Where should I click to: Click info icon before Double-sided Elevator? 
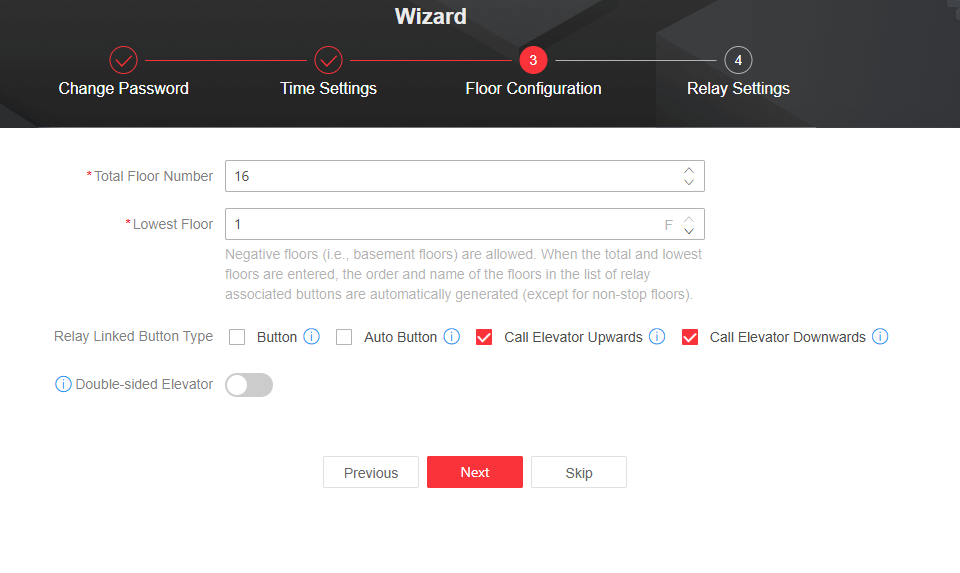point(64,385)
